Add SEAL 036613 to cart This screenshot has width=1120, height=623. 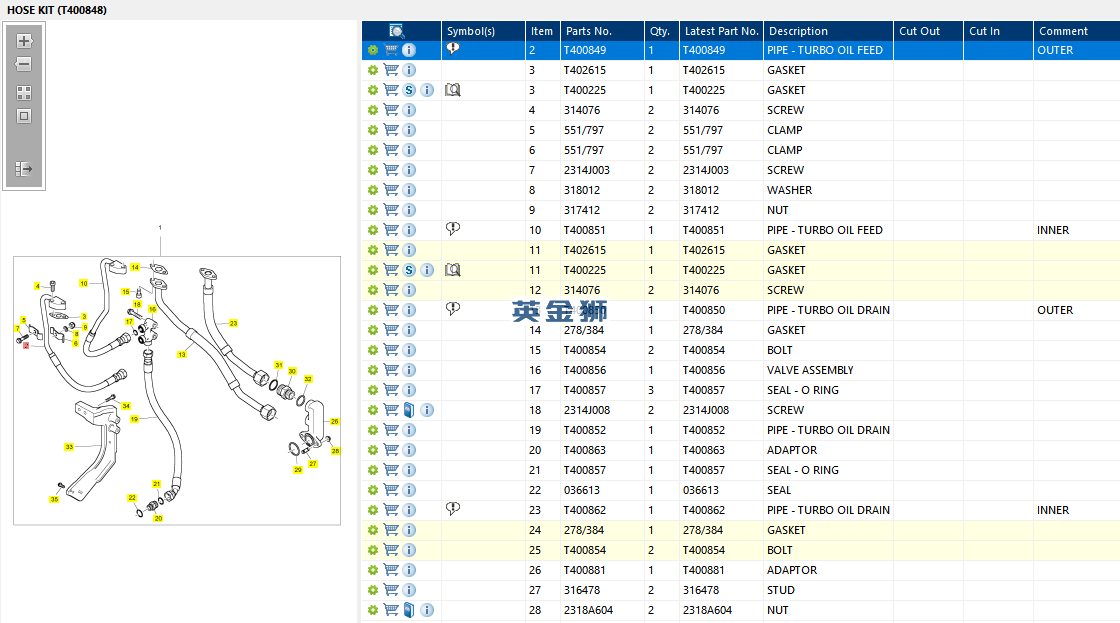click(x=391, y=490)
